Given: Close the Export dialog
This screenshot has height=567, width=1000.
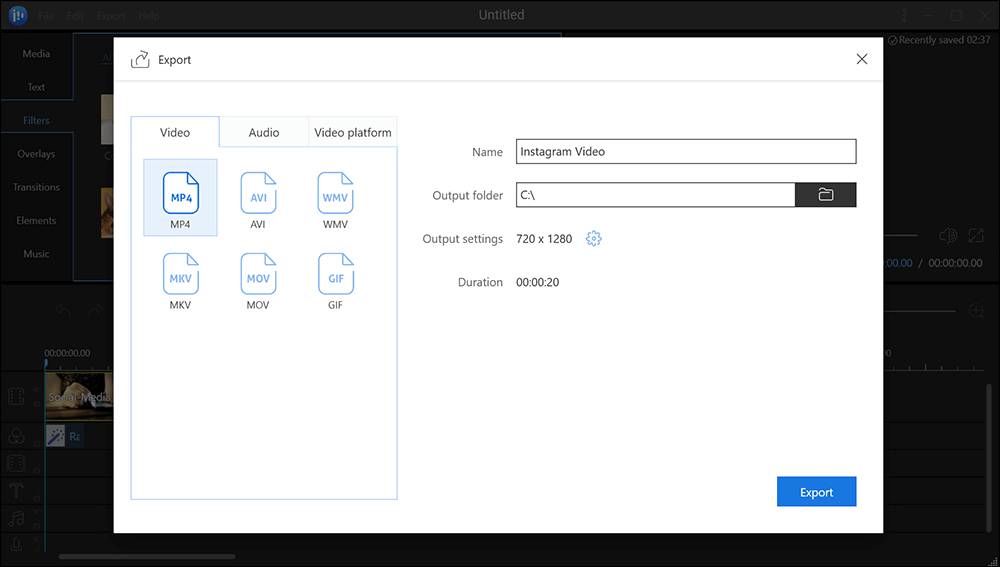Looking at the screenshot, I should pos(862,60).
